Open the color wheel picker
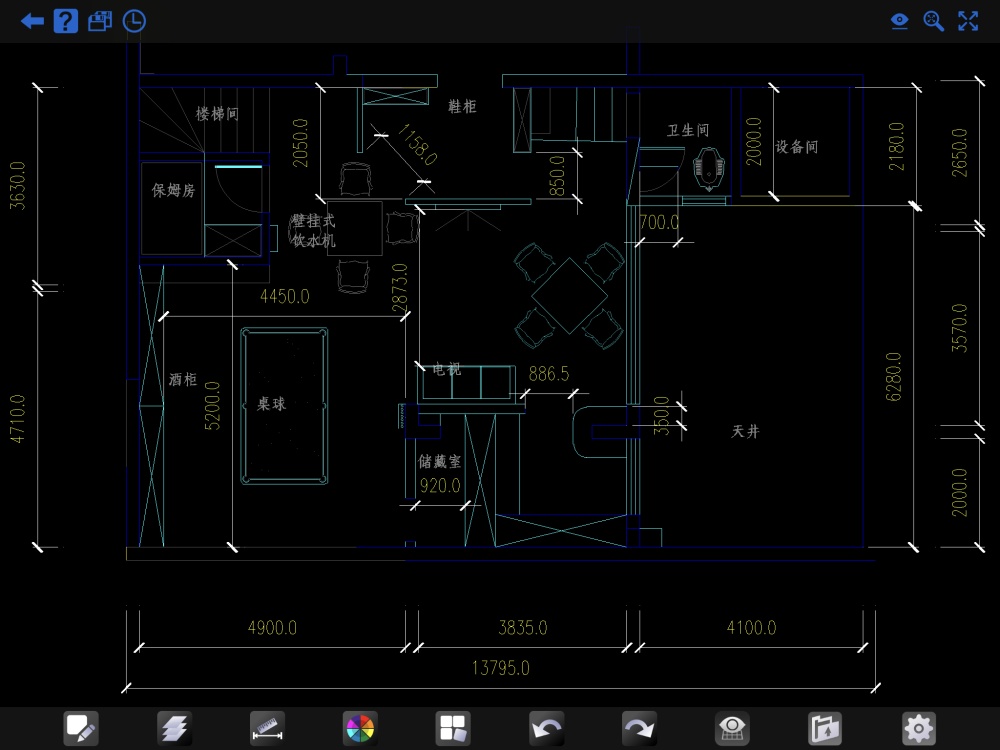The image size is (1000, 750). click(x=360, y=728)
